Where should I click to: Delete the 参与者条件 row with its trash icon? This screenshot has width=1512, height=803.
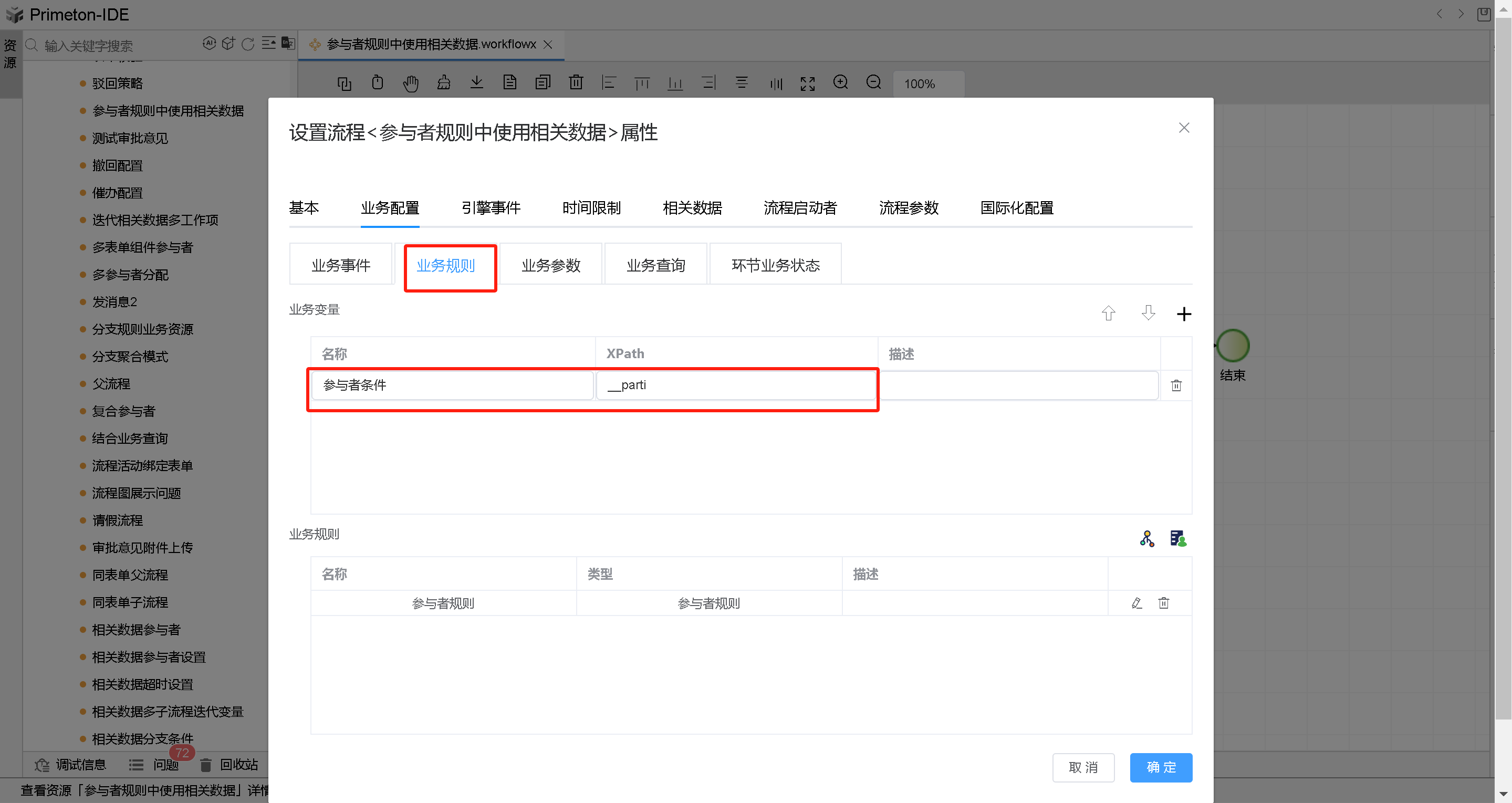[1176, 385]
